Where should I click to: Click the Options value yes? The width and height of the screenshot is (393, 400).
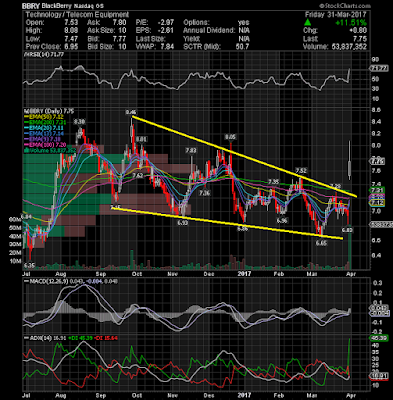click(243, 23)
